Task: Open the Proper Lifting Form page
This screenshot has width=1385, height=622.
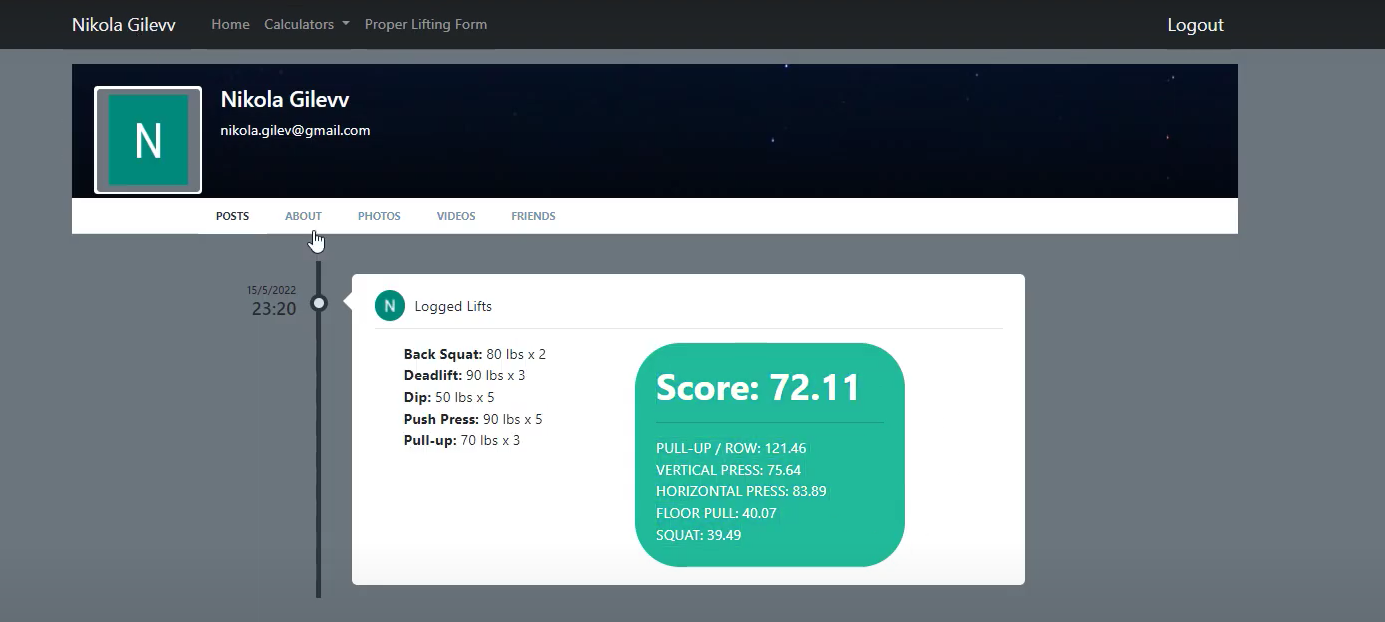Action: pos(426,24)
